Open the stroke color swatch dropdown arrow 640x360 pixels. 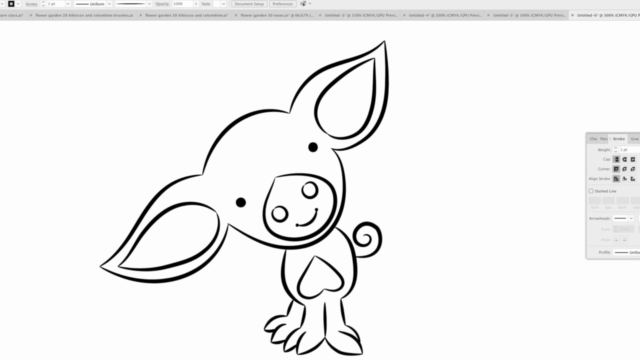18,4
